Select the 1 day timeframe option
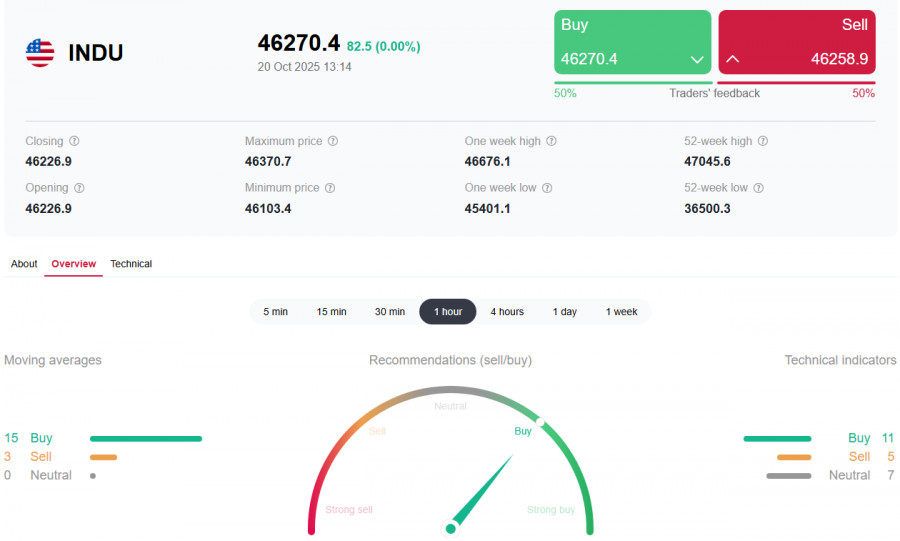Image resolution: width=900 pixels, height=541 pixels. tap(564, 312)
